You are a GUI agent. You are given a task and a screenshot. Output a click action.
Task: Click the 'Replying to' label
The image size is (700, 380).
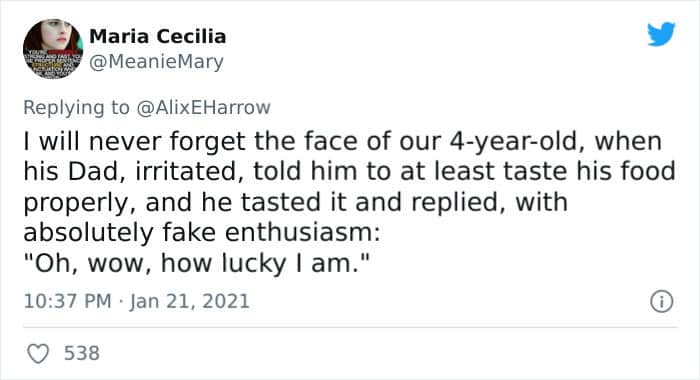76,108
